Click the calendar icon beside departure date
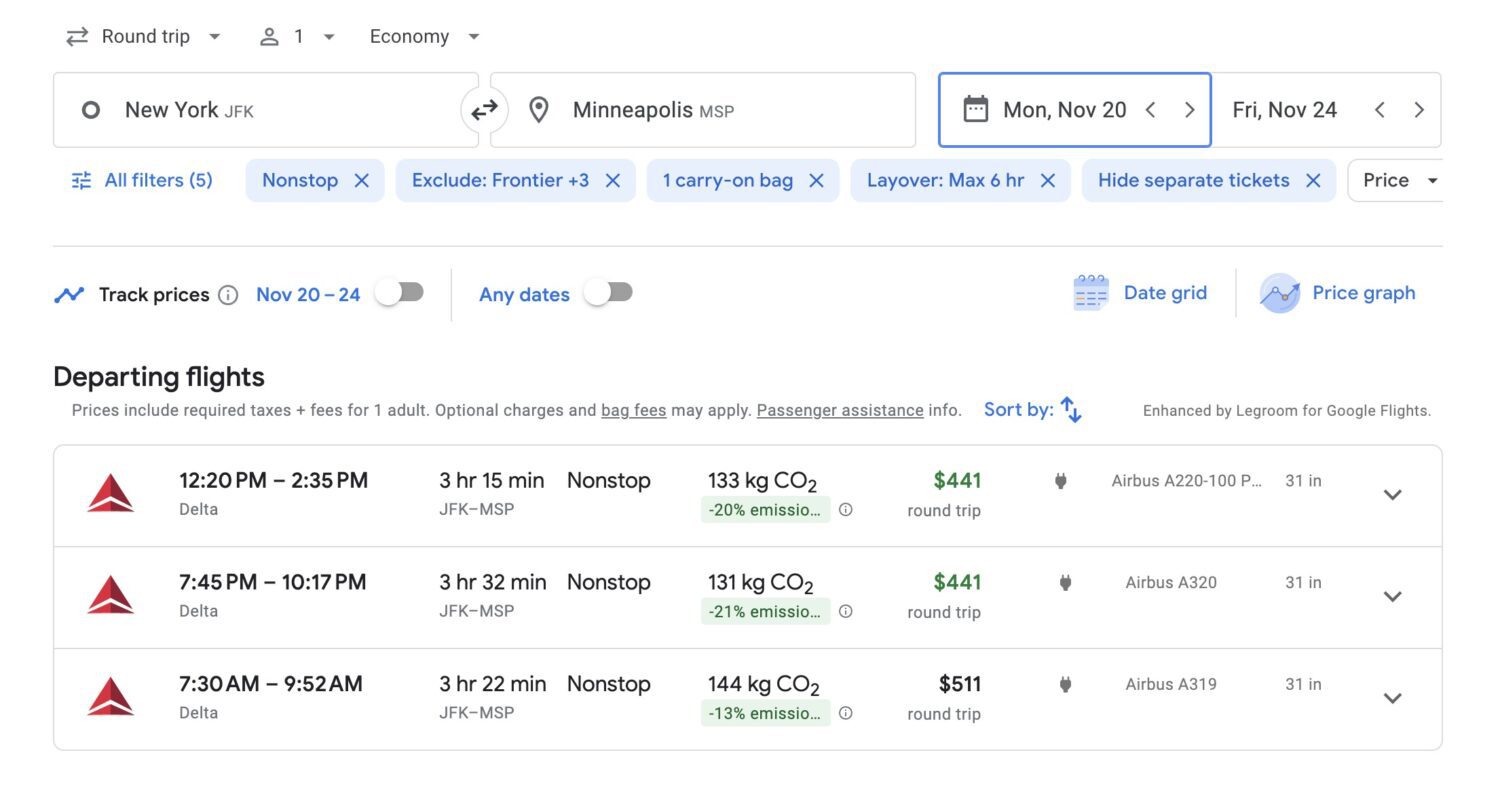The image size is (1500, 795). click(977, 109)
